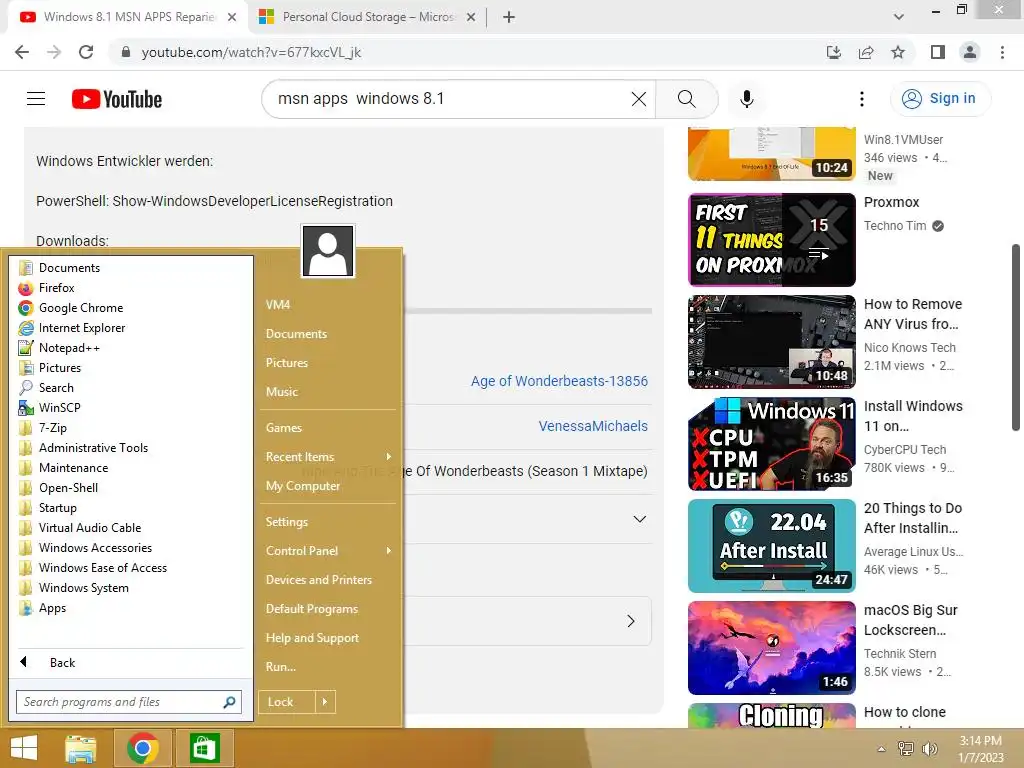The height and width of the screenshot is (768, 1024).
Task: Launch Notepad++ from the programs list
Action: click(x=69, y=348)
